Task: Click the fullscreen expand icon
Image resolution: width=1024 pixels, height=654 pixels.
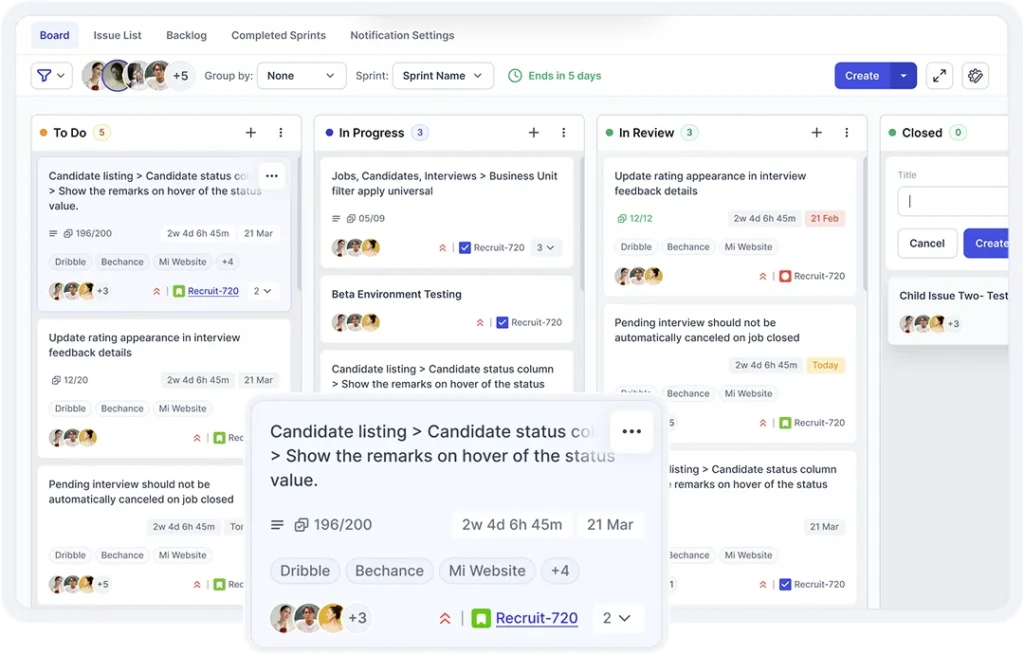Action: point(939,76)
